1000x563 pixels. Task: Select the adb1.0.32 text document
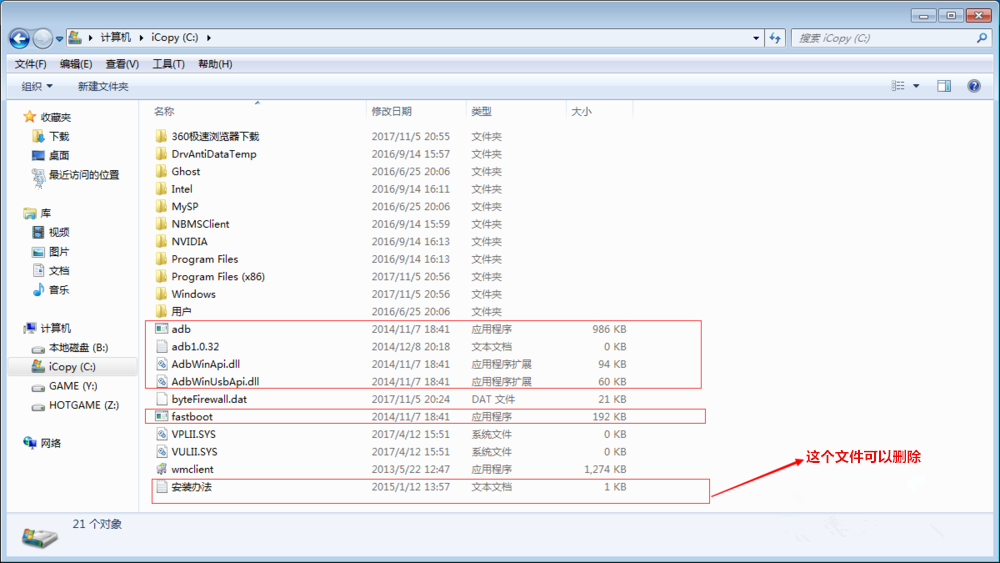click(195, 346)
